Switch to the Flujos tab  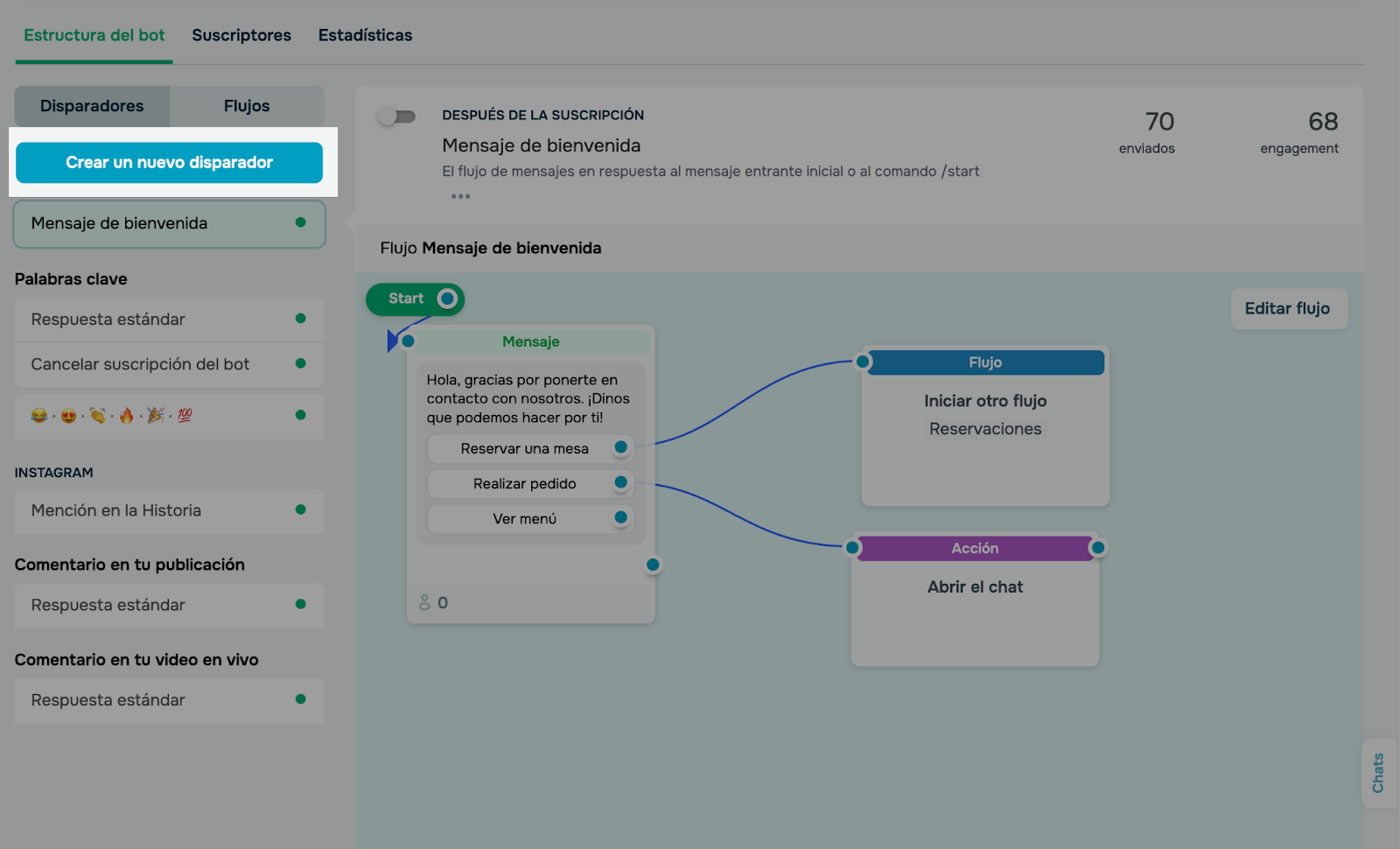pos(247,106)
